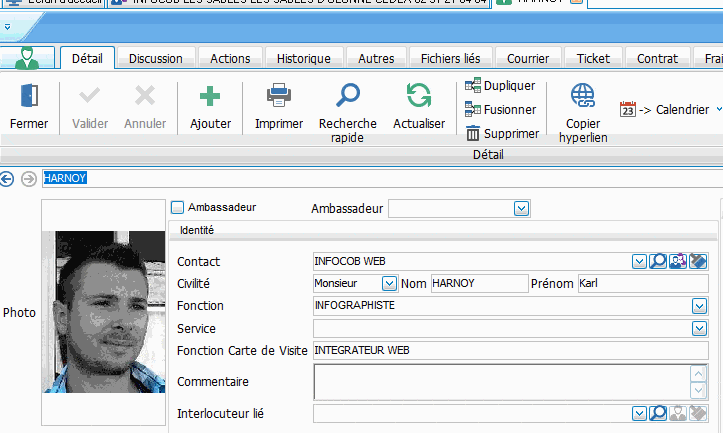
Task: Click the green Ajouter plus icon
Action: [210, 97]
